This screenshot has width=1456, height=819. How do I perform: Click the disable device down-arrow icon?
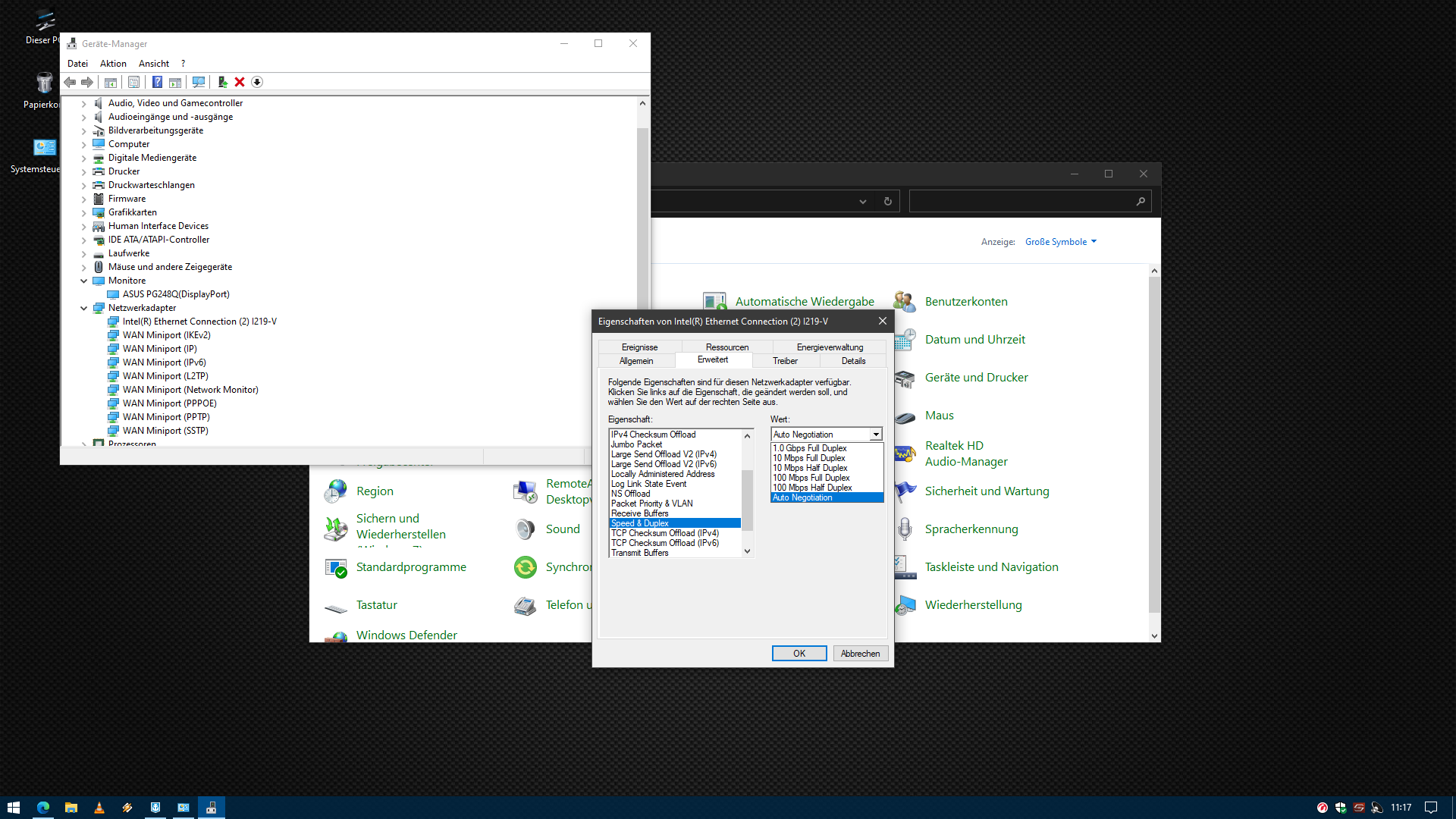[x=257, y=82]
